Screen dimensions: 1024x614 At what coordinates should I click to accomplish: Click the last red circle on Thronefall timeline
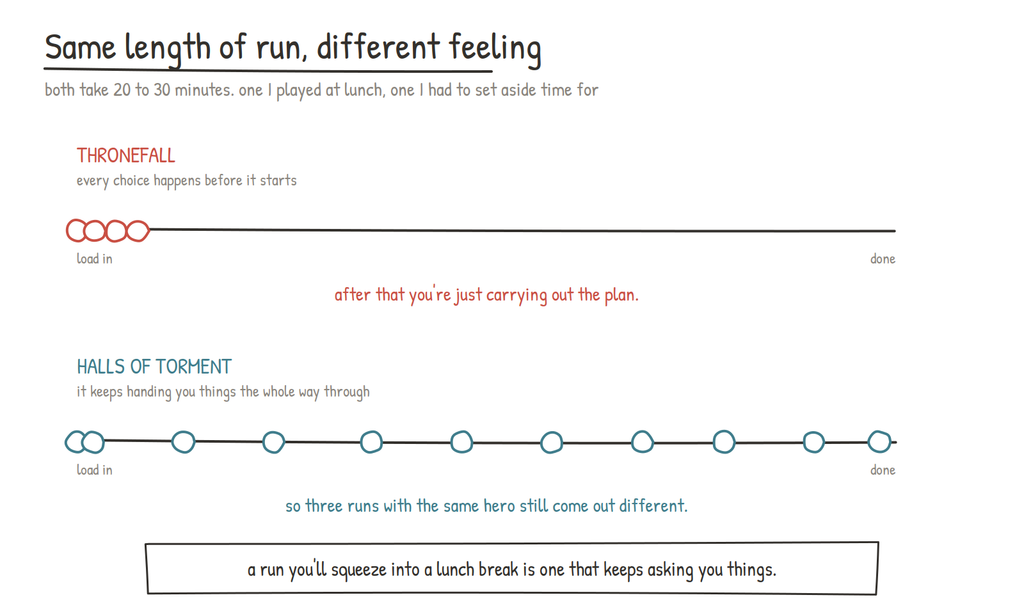point(138,231)
